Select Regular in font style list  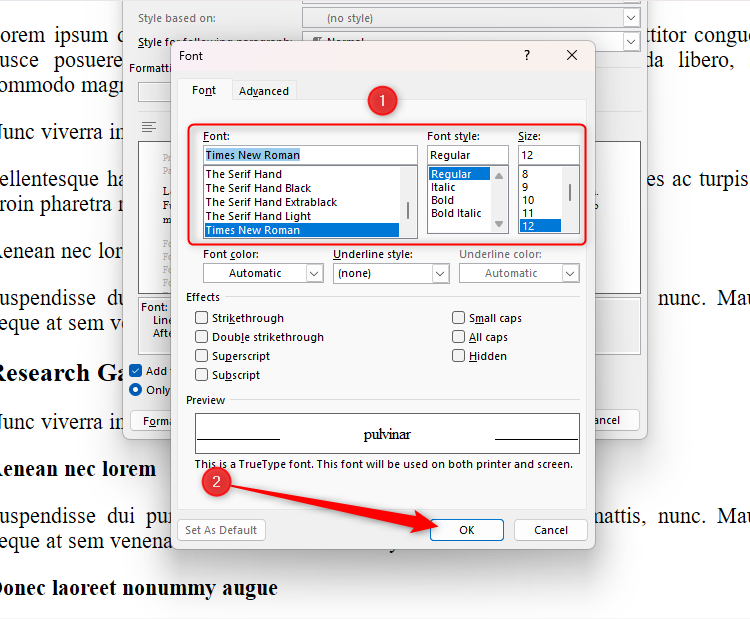coord(459,174)
